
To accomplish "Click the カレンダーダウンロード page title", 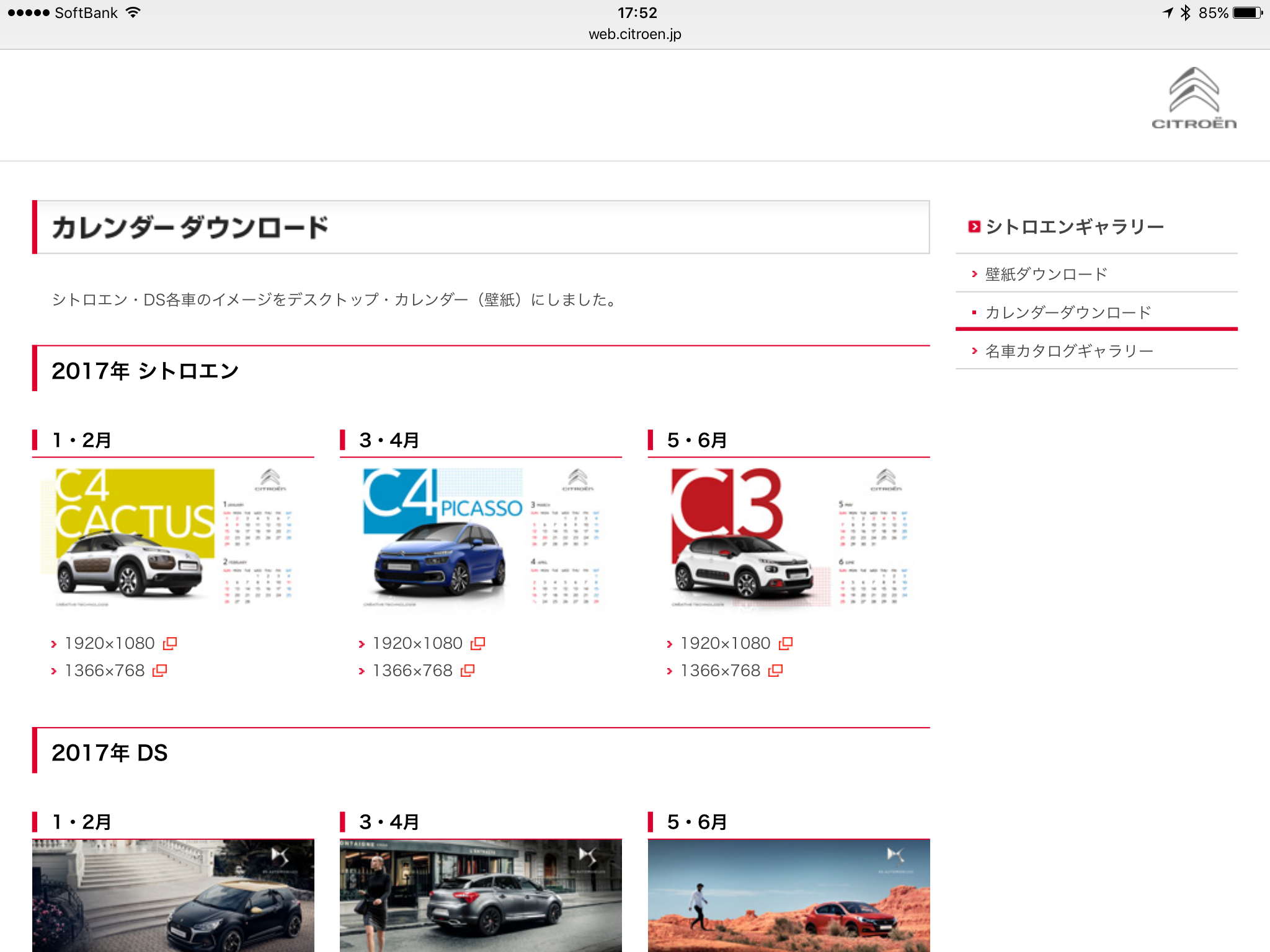I will tap(190, 227).
